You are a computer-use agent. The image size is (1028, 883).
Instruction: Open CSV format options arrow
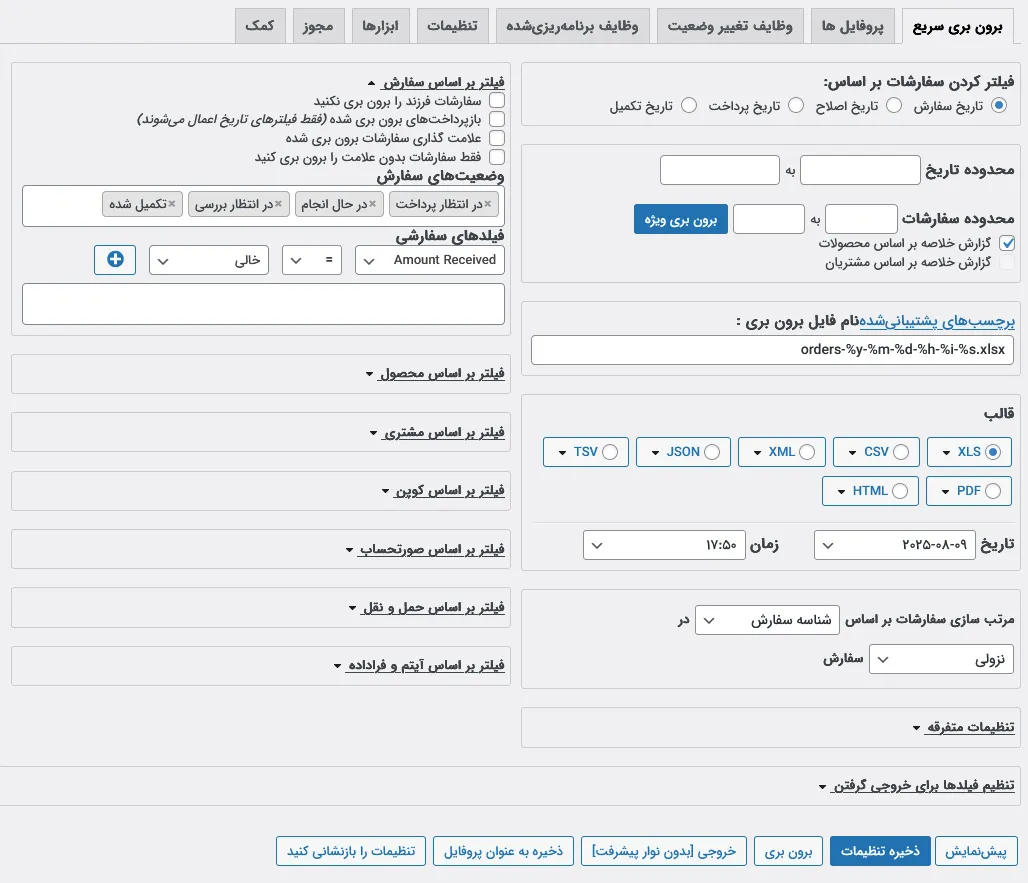coord(852,452)
